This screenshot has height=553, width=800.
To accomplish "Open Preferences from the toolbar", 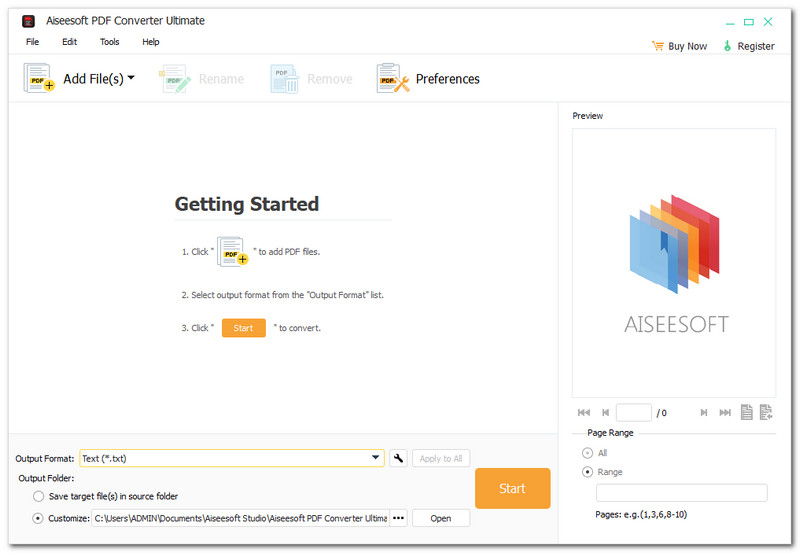I will (428, 79).
